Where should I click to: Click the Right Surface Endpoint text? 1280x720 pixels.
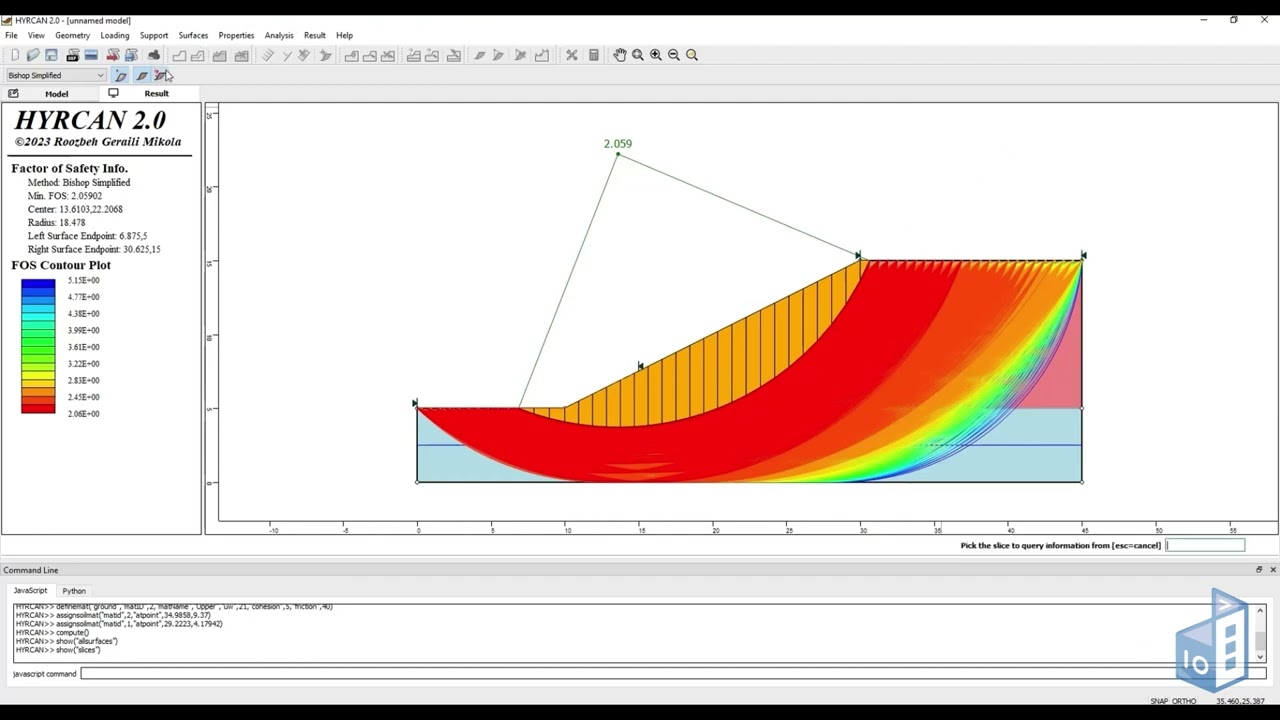click(94, 249)
